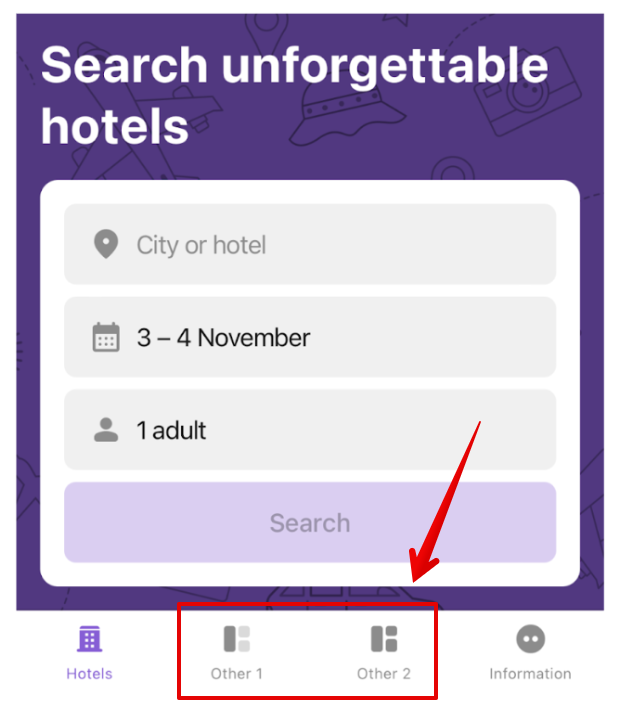Open the Other 2 layout icon
The image size is (624, 714).
(x=384, y=639)
